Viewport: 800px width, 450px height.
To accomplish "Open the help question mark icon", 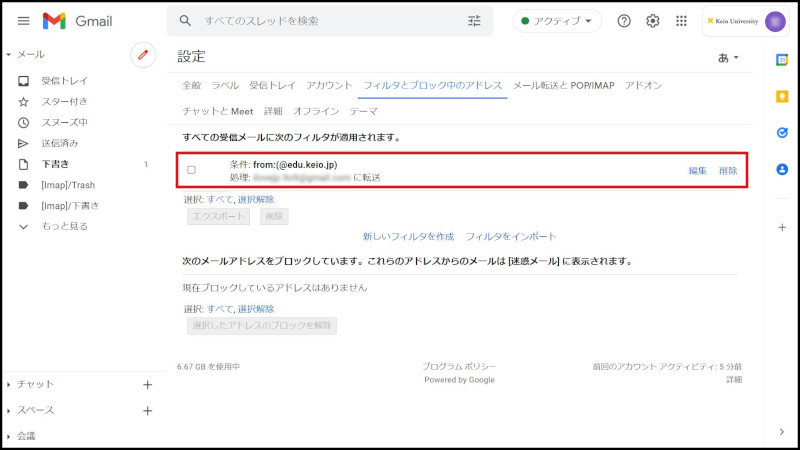I will [624, 21].
